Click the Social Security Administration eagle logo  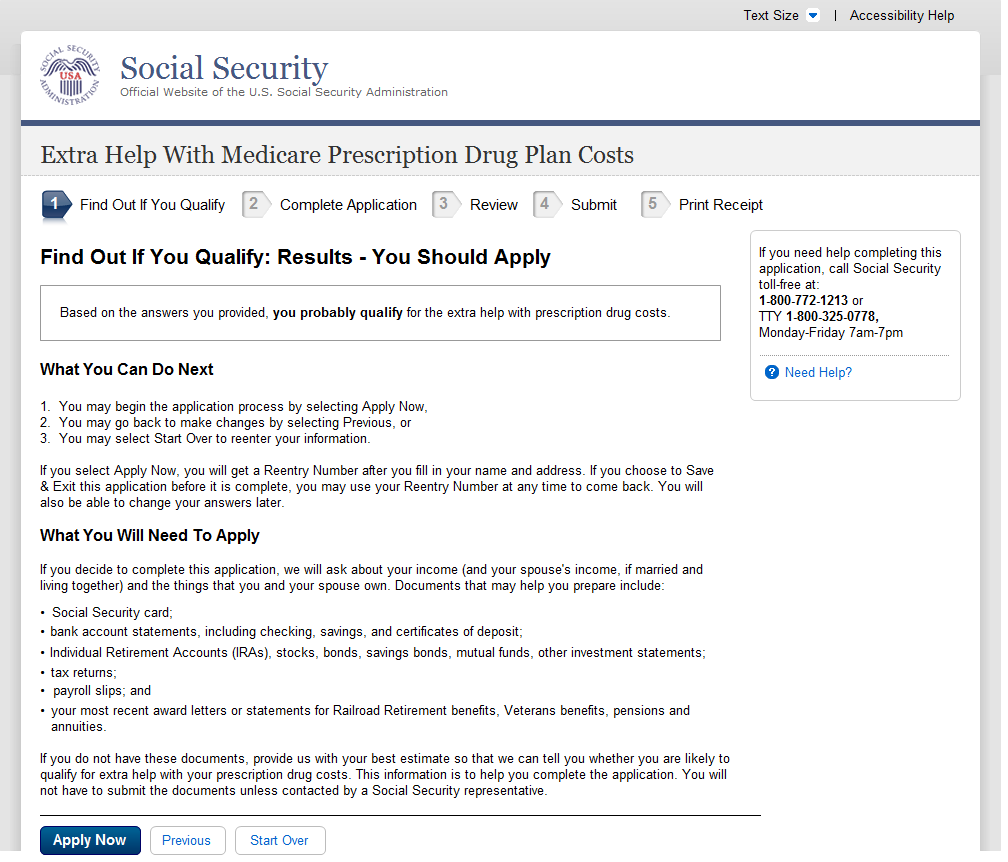click(x=70, y=76)
